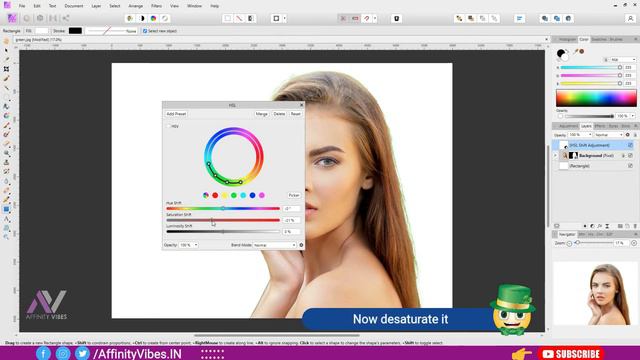Select the Rectangle shape tool
Image resolution: width=640 pixels, height=360 pixels.
(x=6, y=209)
